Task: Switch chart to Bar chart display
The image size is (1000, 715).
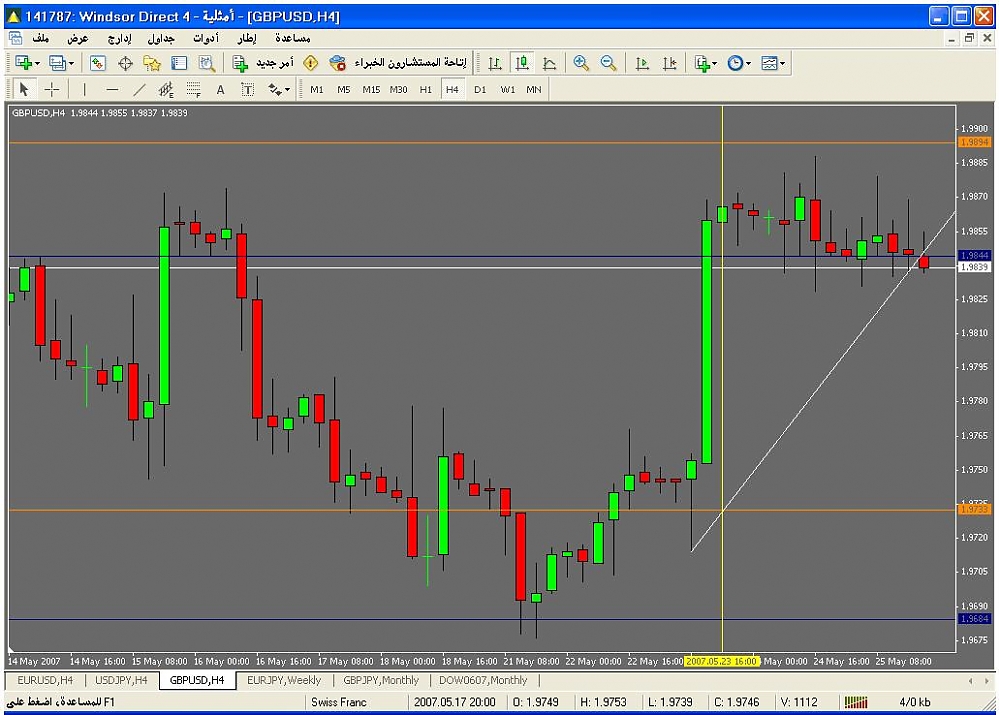Action: 495,63
